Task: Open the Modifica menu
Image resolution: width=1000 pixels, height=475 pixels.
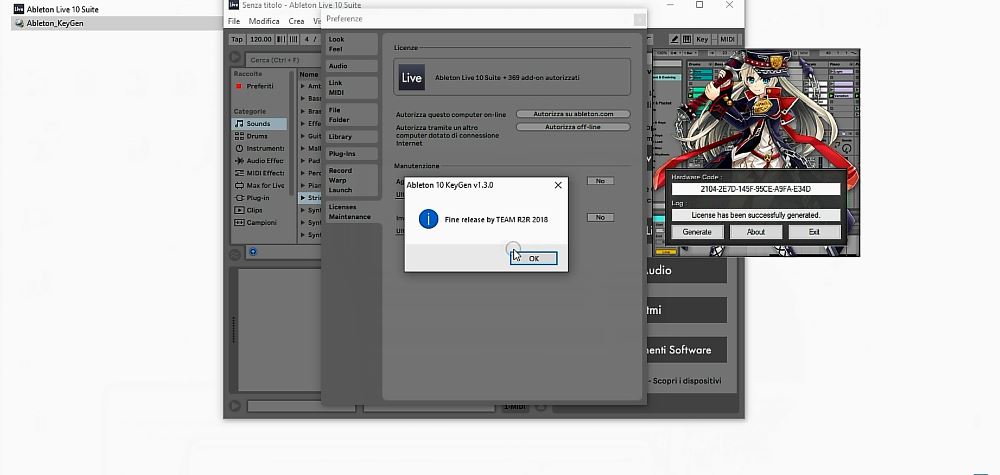Action: [264, 21]
